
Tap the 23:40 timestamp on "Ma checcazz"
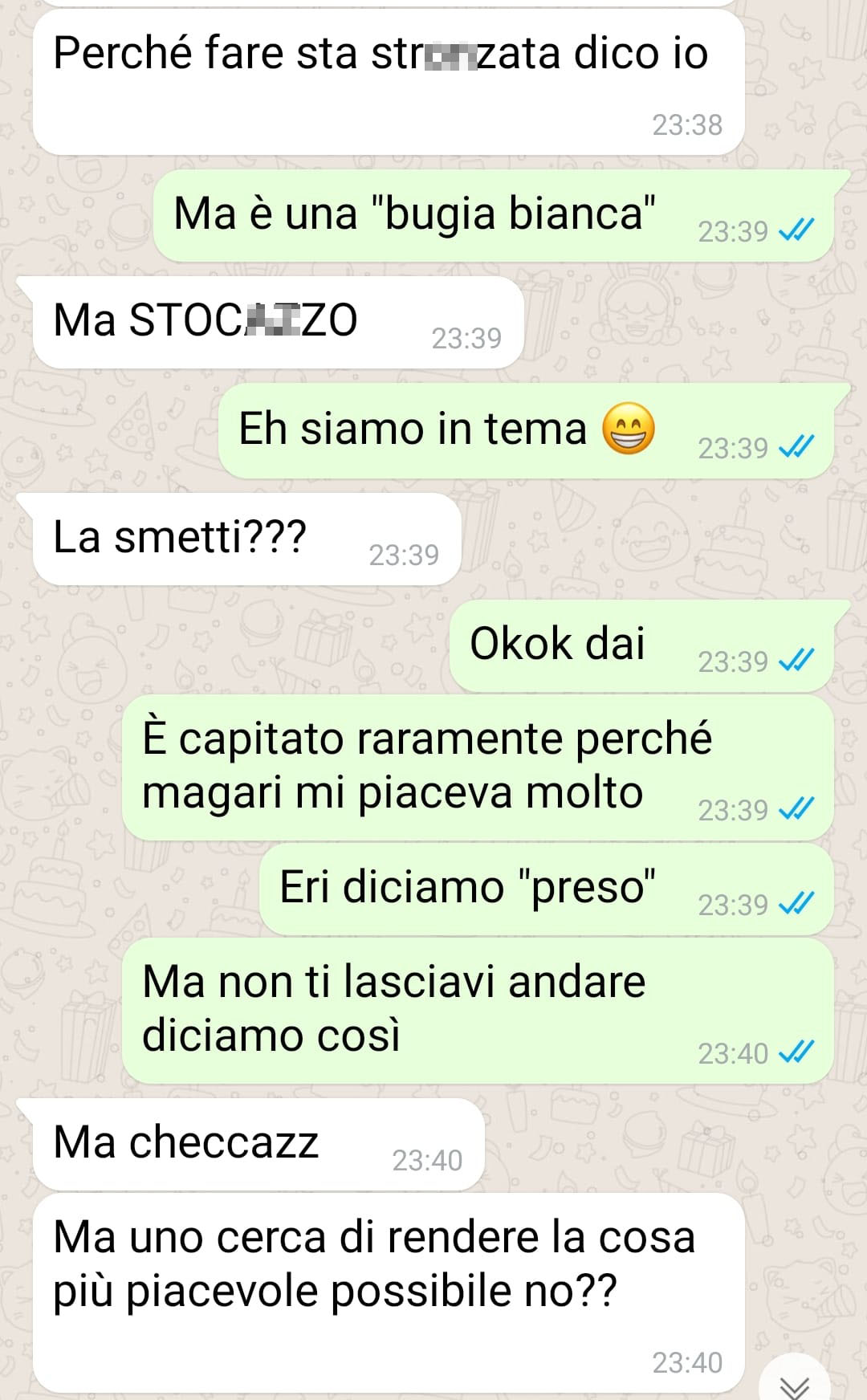(427, 1160)
